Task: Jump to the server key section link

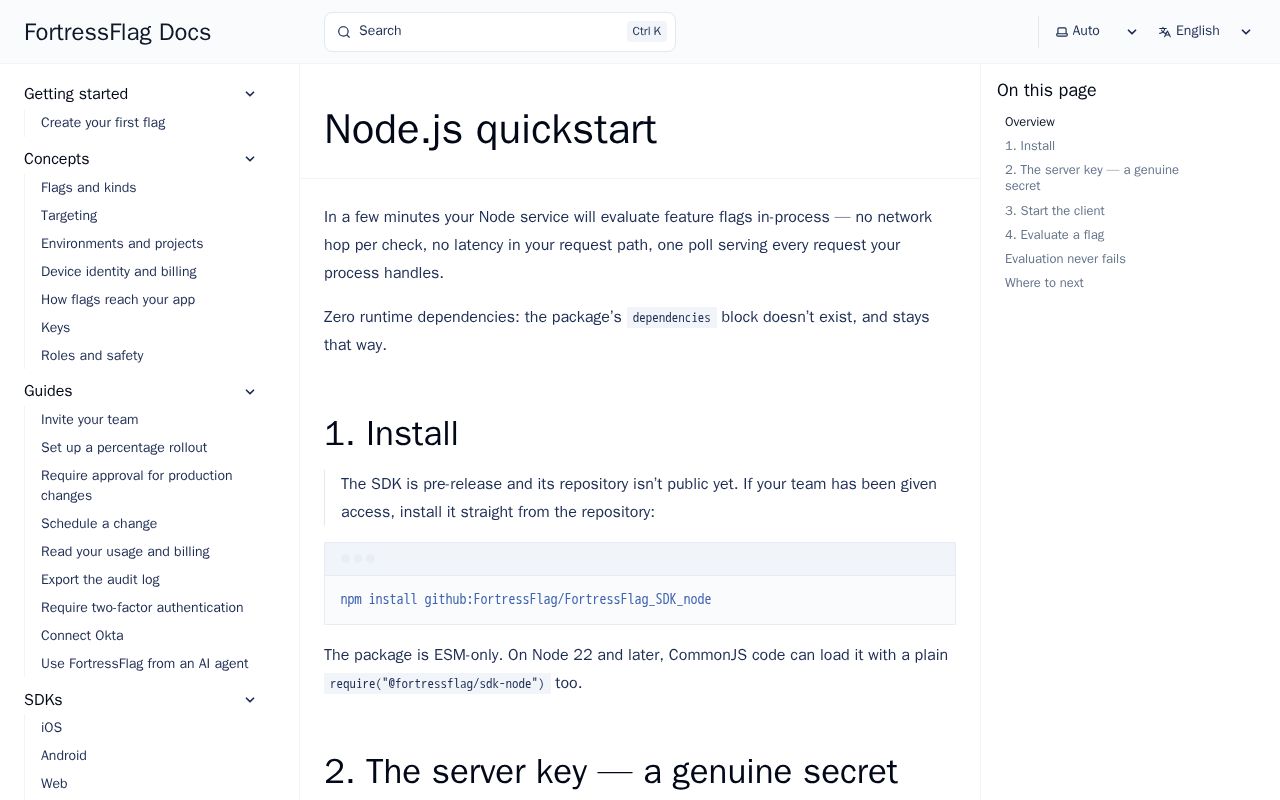Action: point(1092,178)
